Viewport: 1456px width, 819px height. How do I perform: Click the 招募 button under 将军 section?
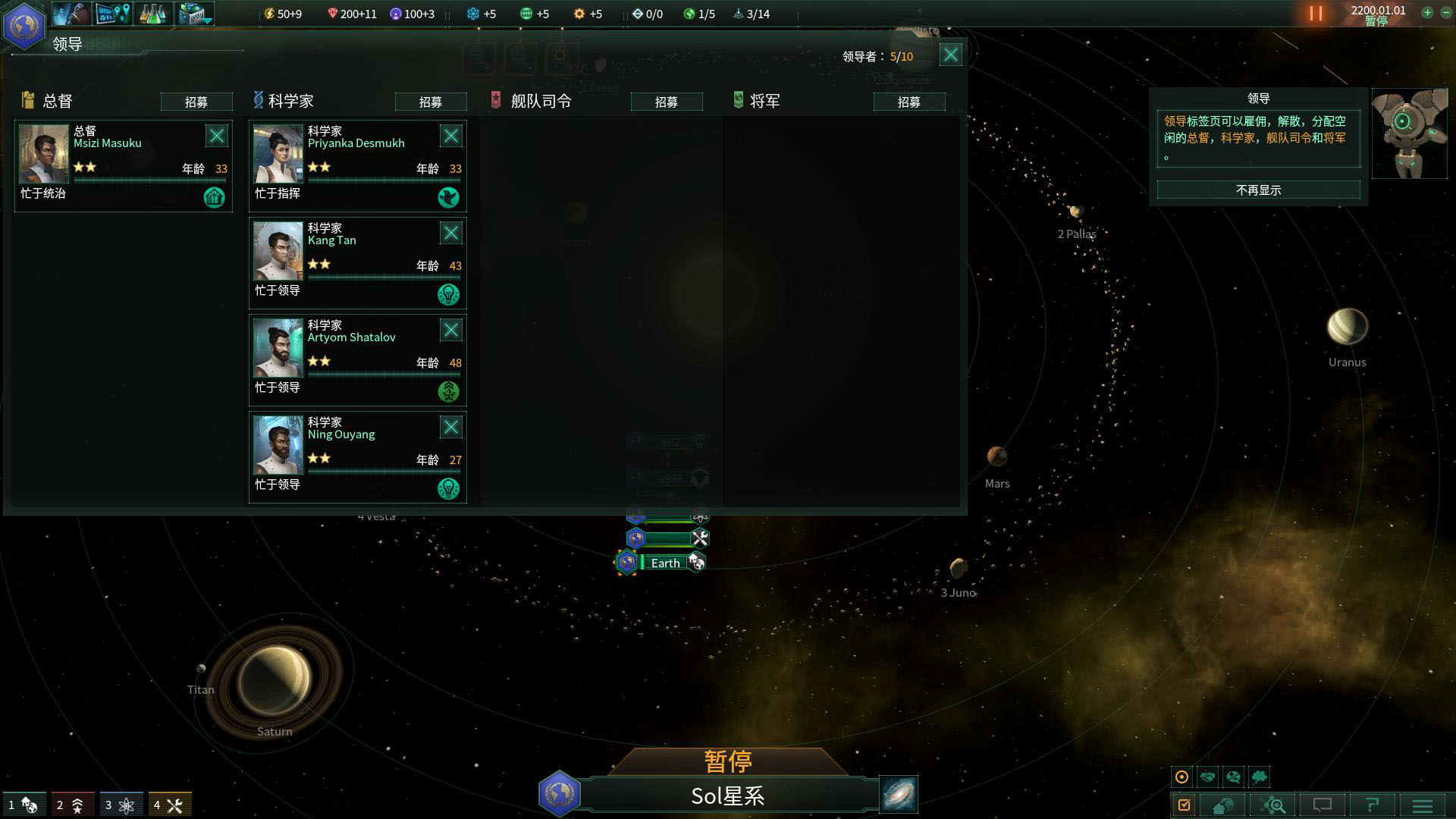tap(908, 101)
